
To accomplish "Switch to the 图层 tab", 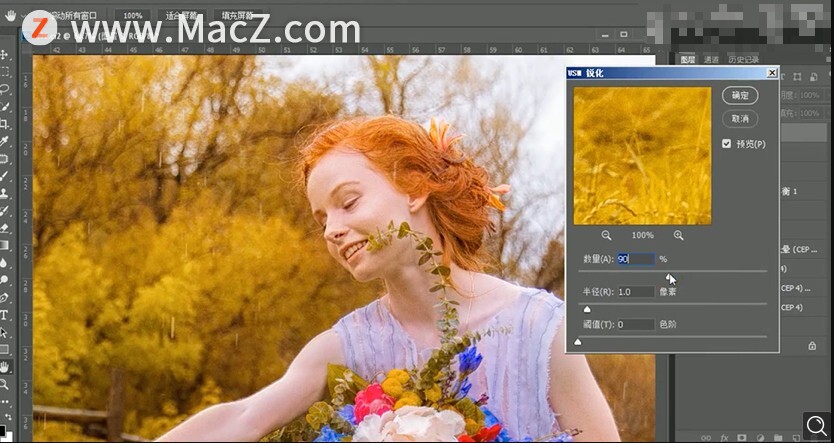I will click(x=688, y=60).
